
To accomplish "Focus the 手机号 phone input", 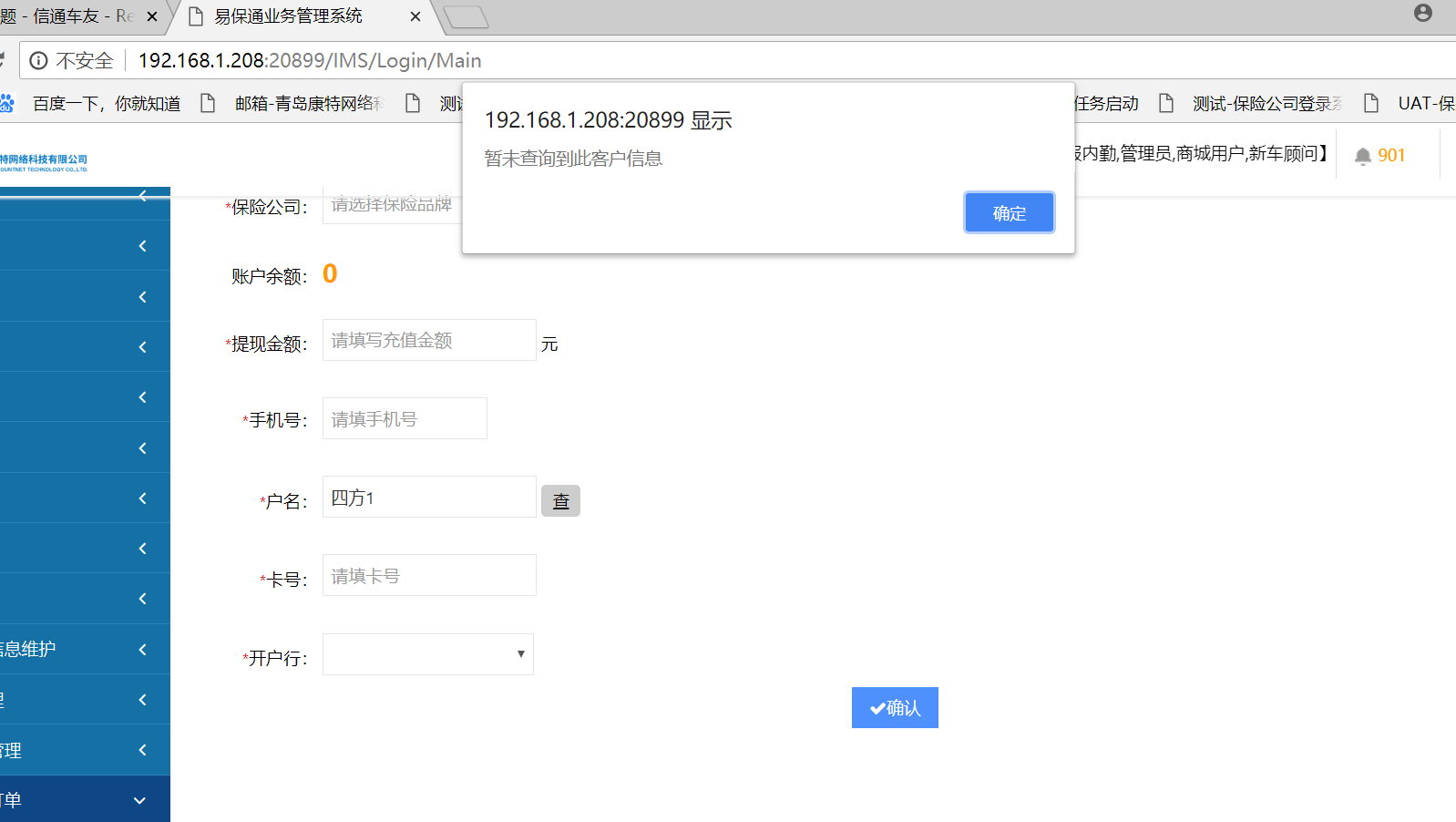I will click(405, 418).
